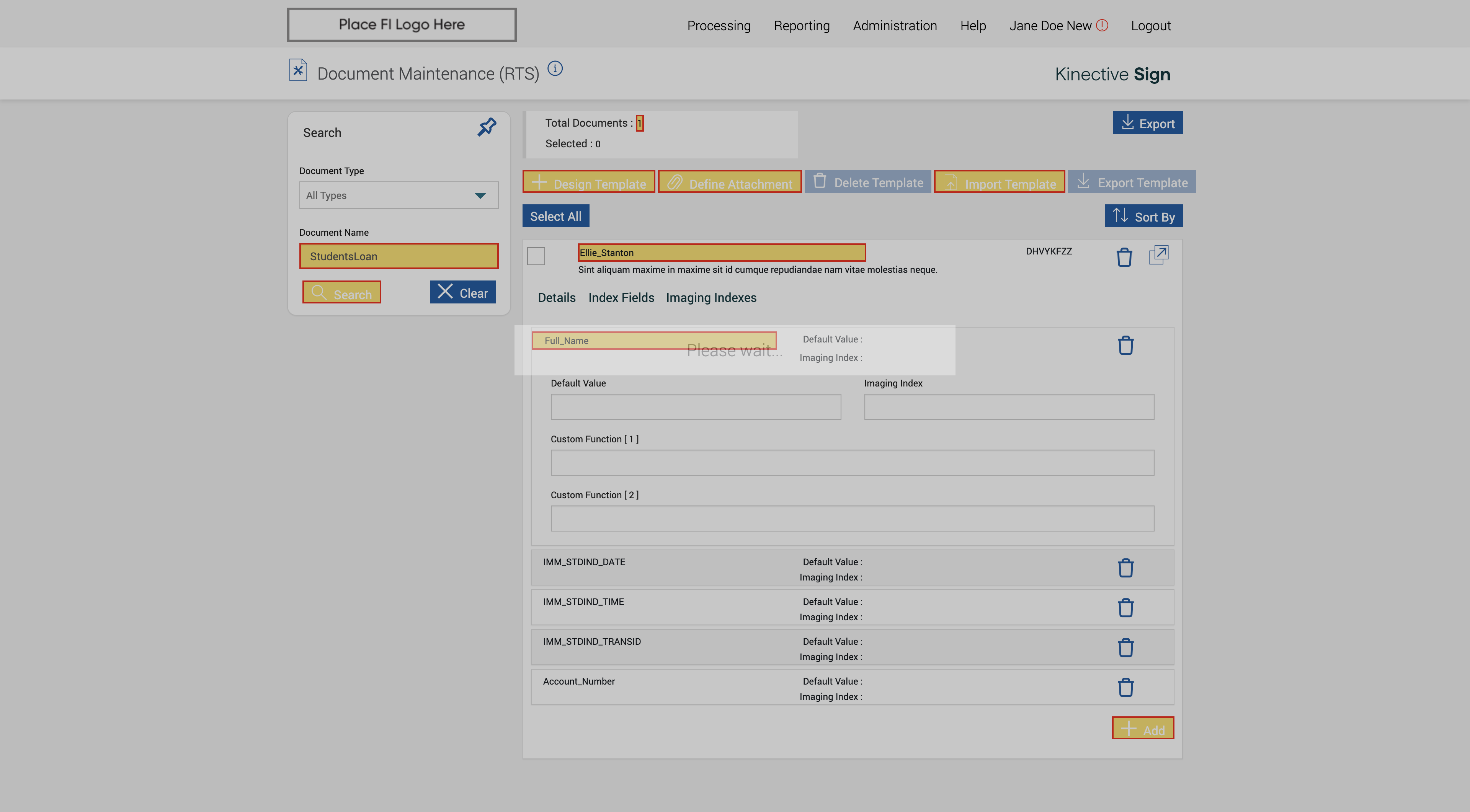This screenshot has width=1470, height=812.
Task: Remove the Account_Number index field
Action: 1125,688
